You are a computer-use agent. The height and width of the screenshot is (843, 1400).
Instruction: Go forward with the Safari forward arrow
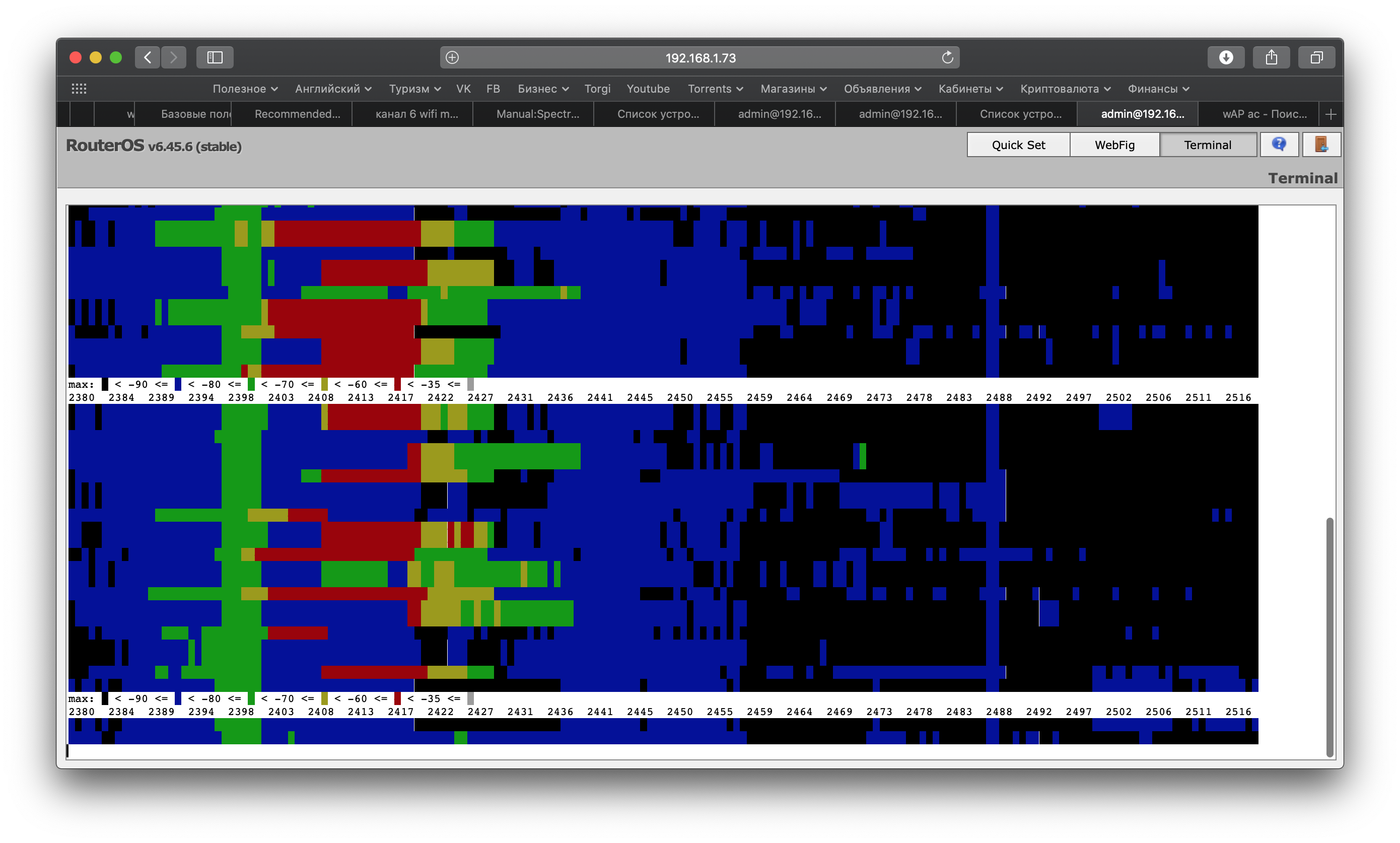[174, 57]
